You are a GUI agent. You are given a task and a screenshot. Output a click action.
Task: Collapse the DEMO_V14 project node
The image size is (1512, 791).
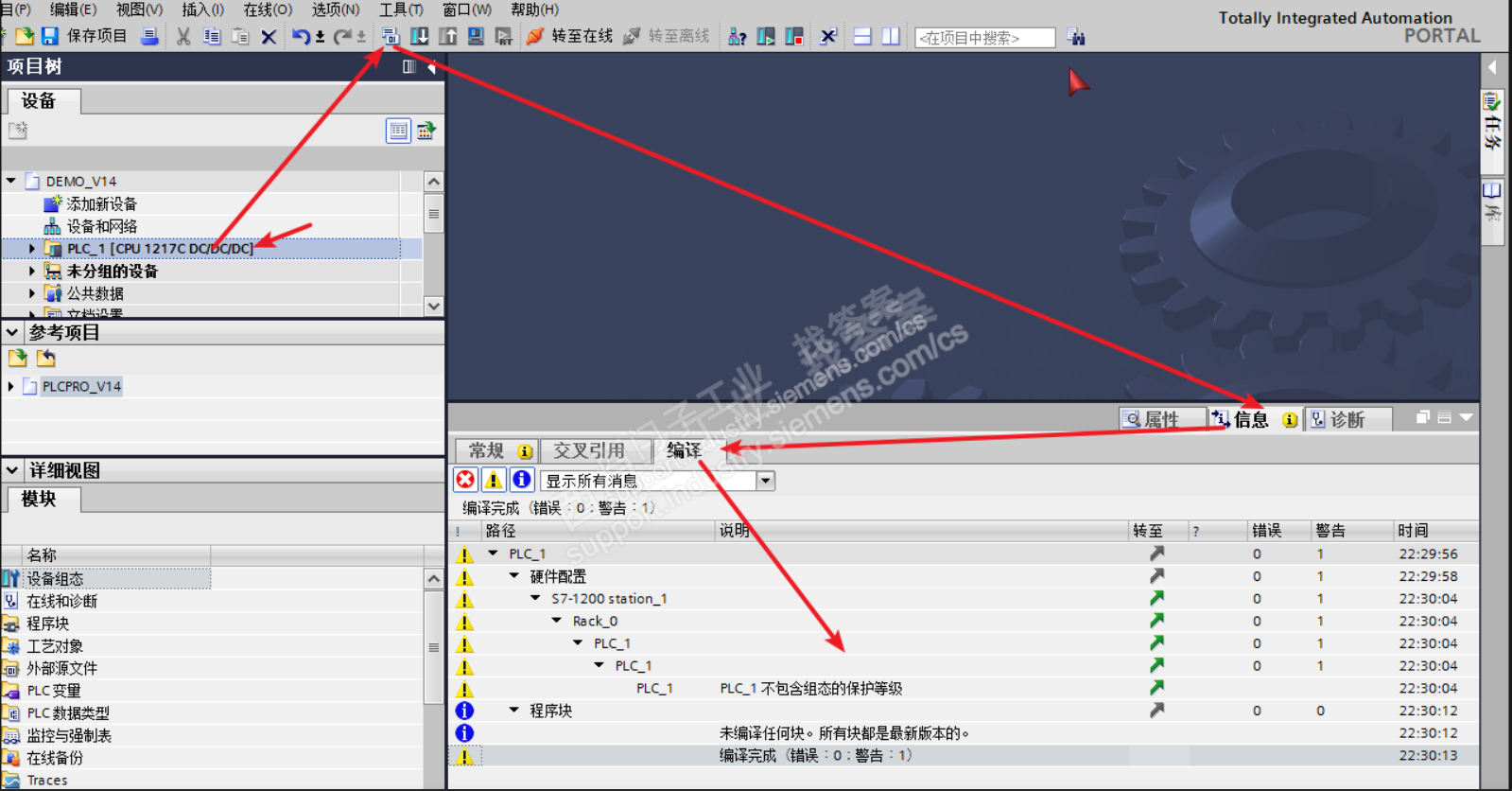coord(11,181)
